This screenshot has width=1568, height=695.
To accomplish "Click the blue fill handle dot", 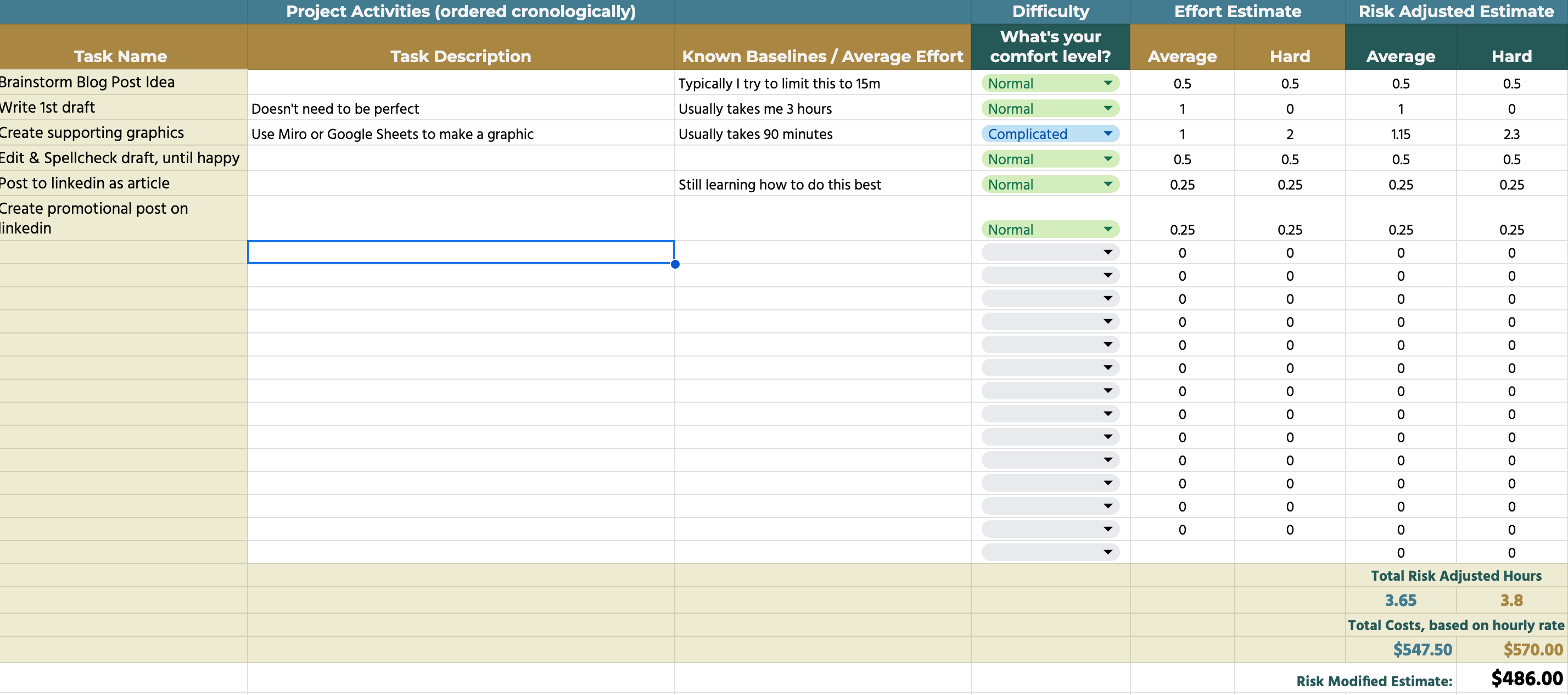I will coord(675,264).
